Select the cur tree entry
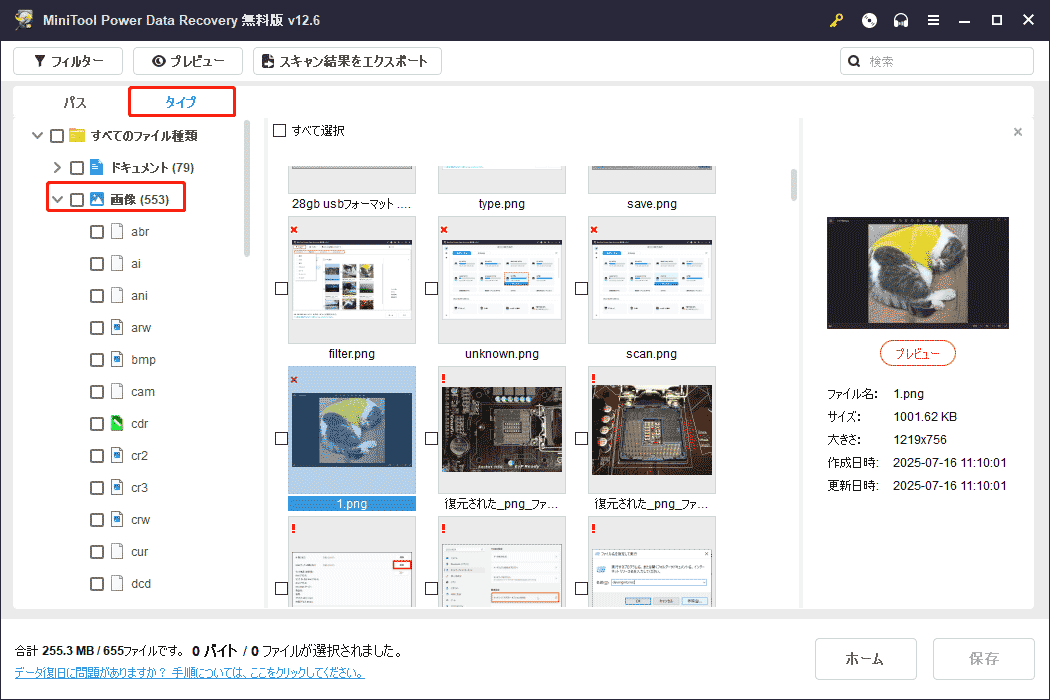Viewport: 1050px width, 700px height. (x=139, y=551)
